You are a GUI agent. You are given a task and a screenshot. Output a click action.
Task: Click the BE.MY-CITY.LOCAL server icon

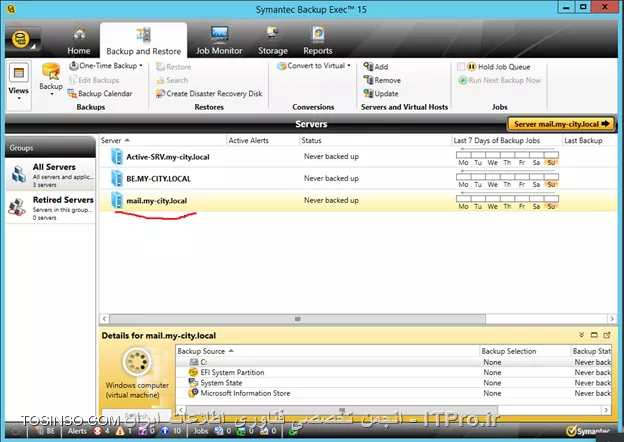pyautogui.click(x=117, y=178)
